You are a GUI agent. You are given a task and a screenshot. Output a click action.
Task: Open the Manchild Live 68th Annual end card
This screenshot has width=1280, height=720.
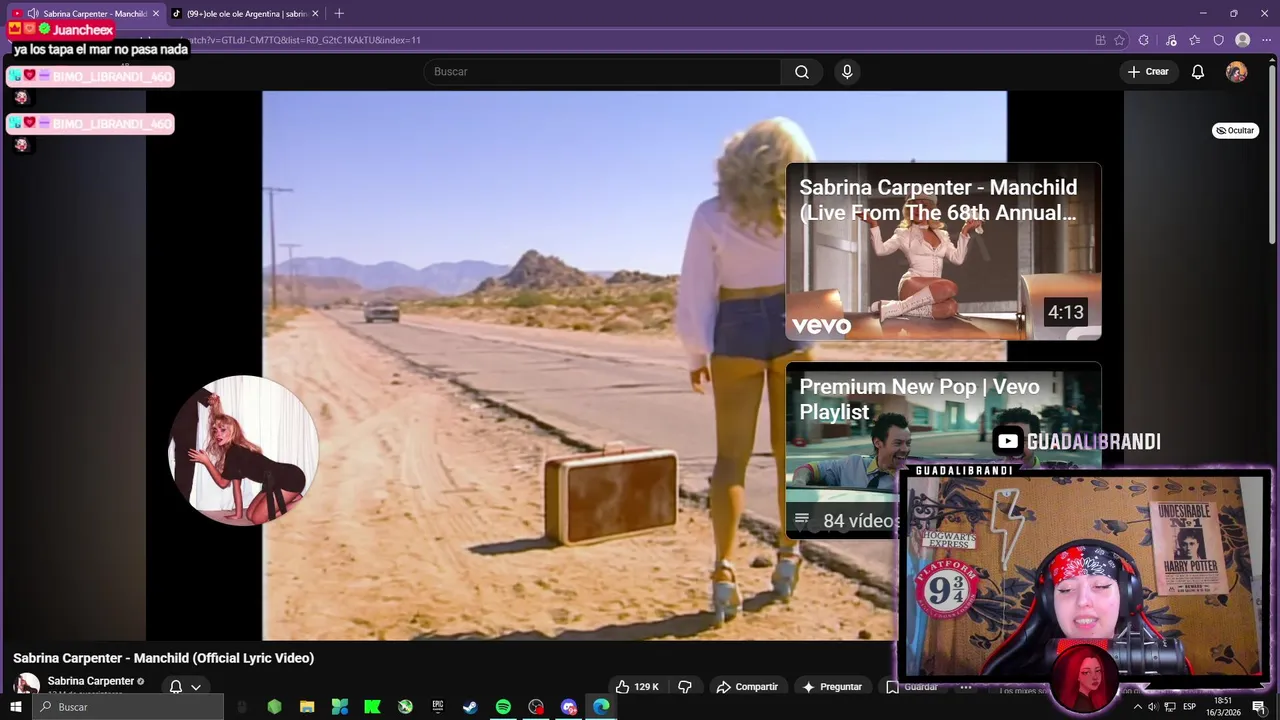(943, 251)
